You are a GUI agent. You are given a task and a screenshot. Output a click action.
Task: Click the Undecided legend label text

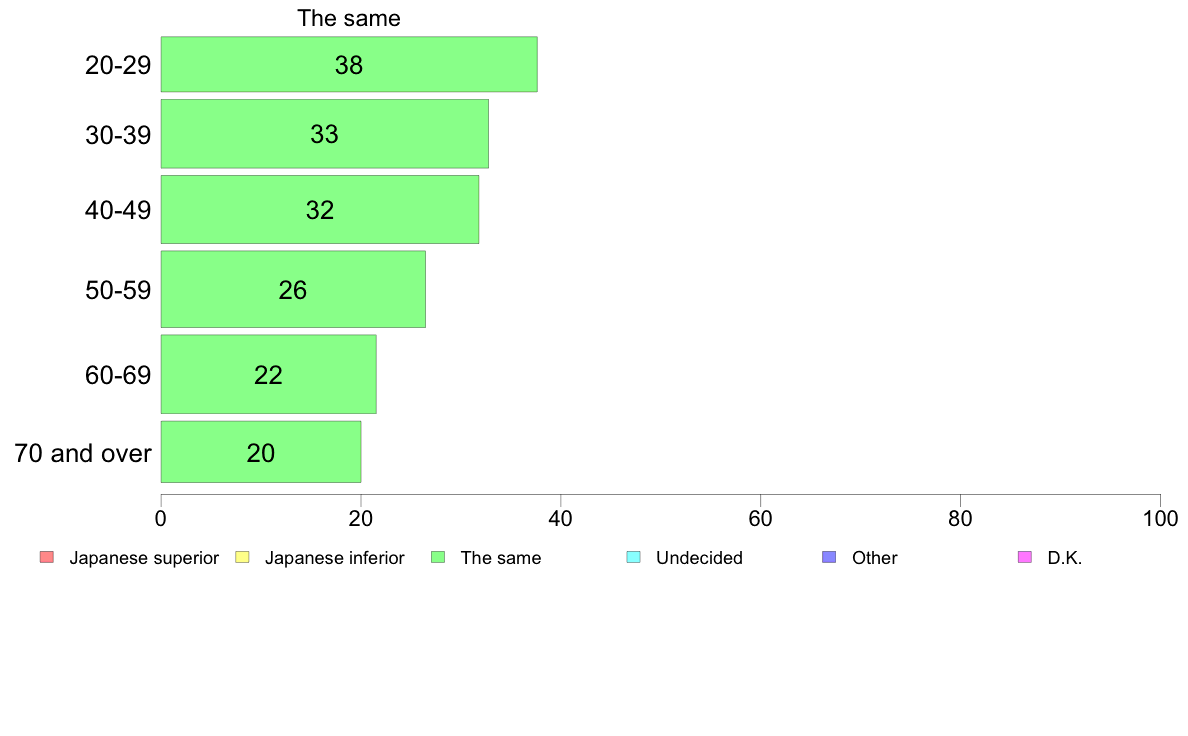click(x=699, y=558)
